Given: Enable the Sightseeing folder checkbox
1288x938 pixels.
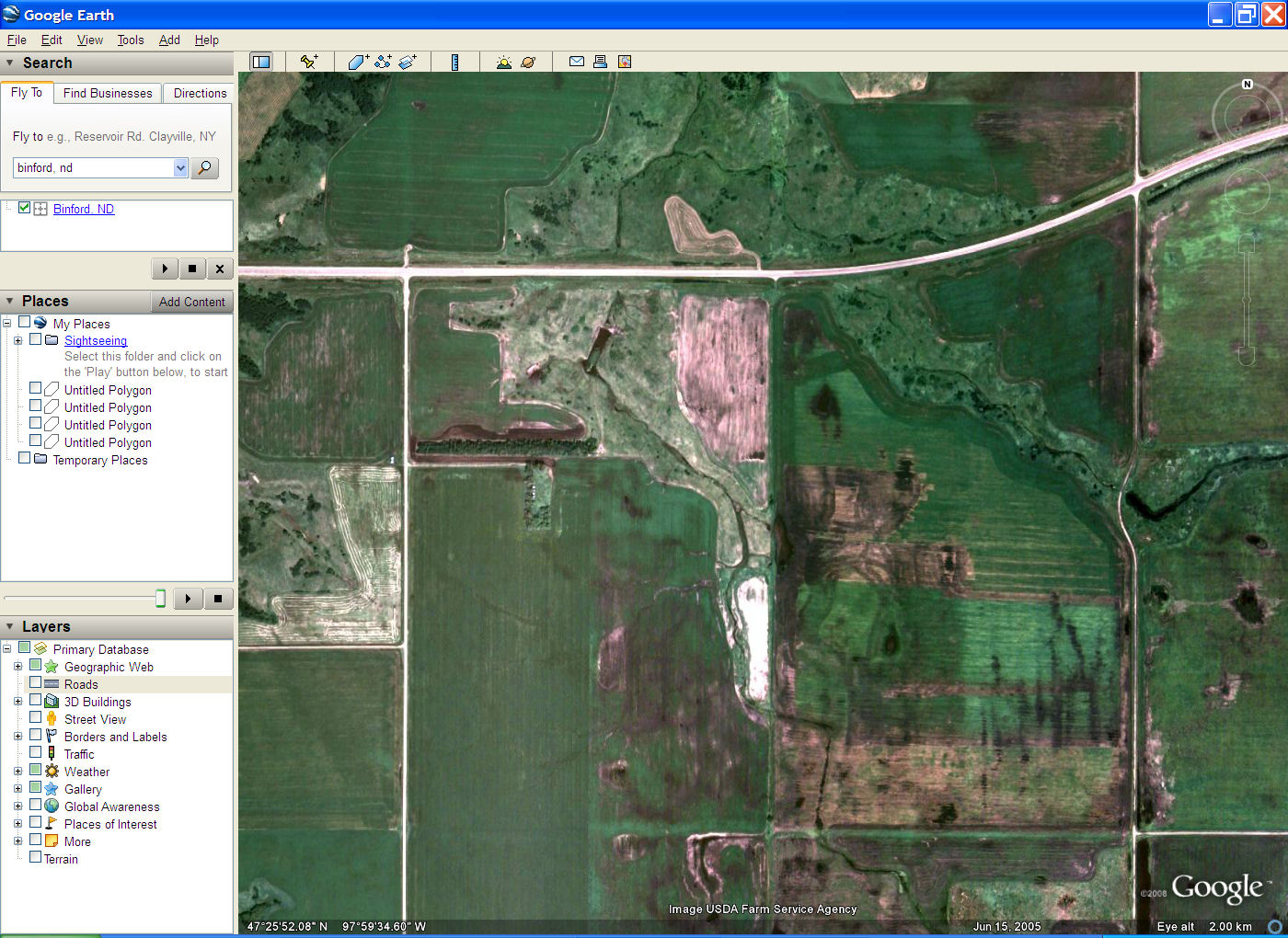Looking at the screenshot, I should [35, 339].
